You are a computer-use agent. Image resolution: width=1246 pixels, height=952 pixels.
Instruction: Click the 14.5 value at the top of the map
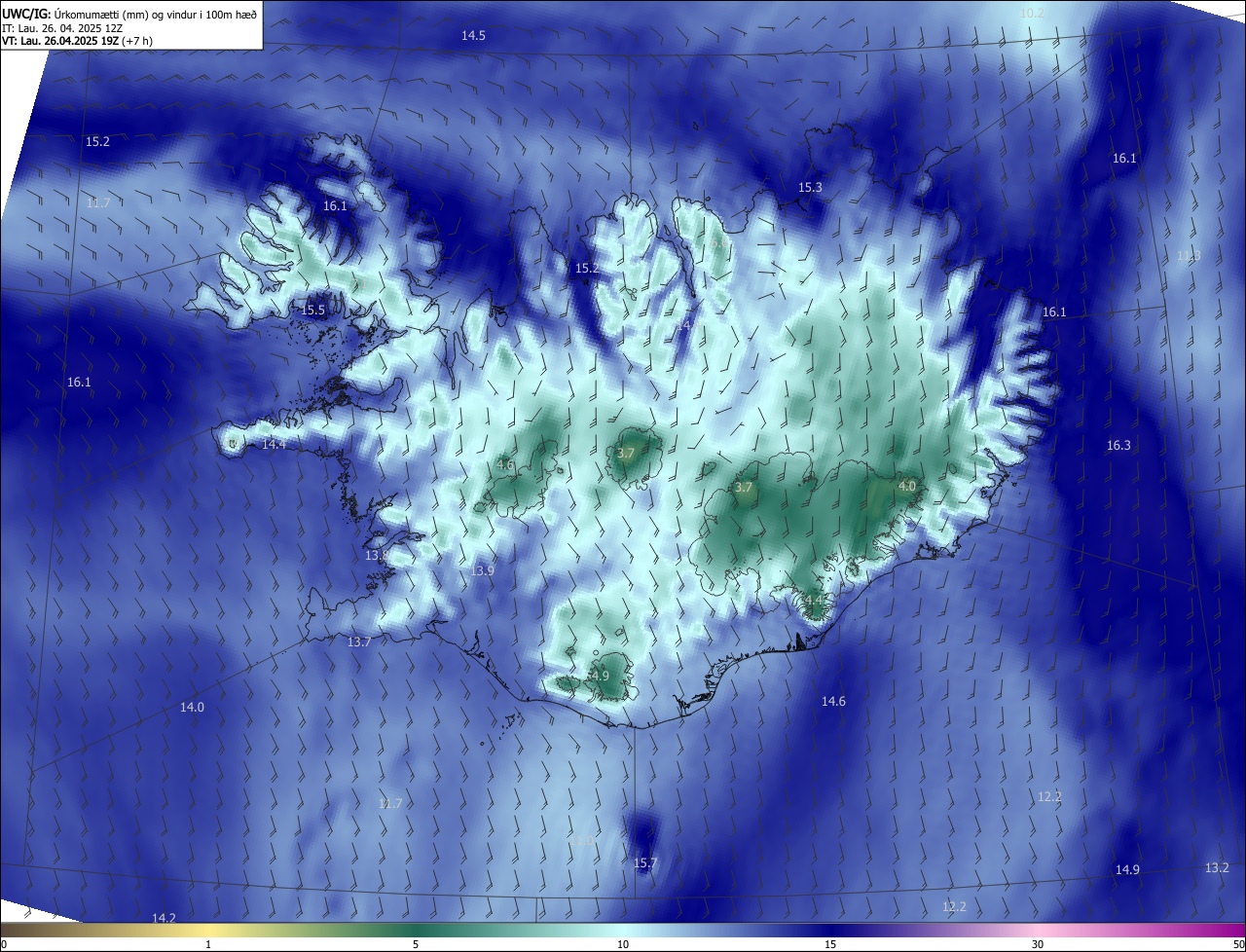(473, 35)
